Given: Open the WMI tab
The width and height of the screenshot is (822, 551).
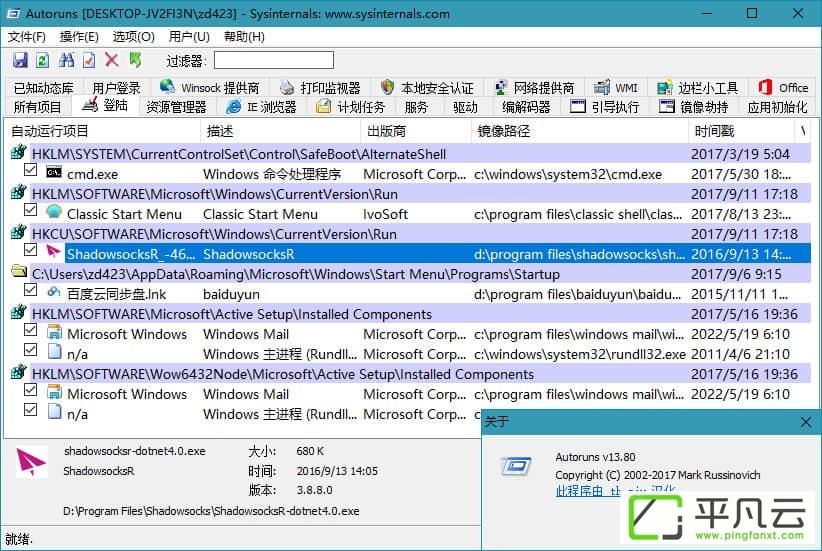Looking at the screenshot, I should tap(616, 88).
